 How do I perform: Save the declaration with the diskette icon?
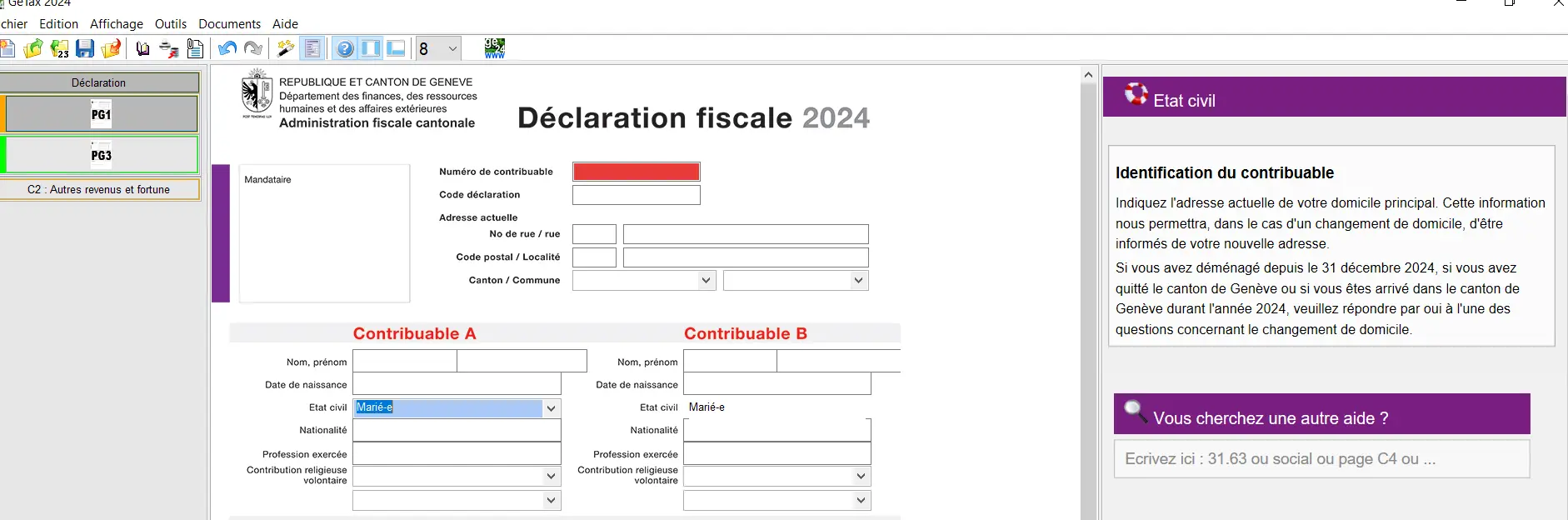pyautogui.click(x=84, y=48)
